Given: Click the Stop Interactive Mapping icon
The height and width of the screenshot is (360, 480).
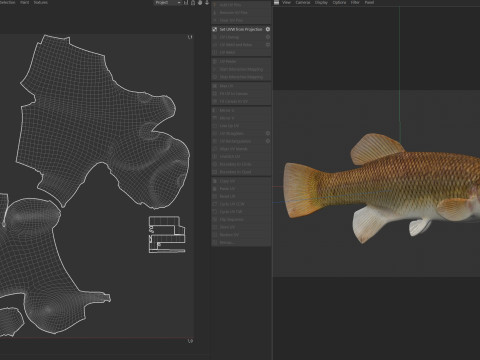Looking at the screenshot, I should pos(215,77).
